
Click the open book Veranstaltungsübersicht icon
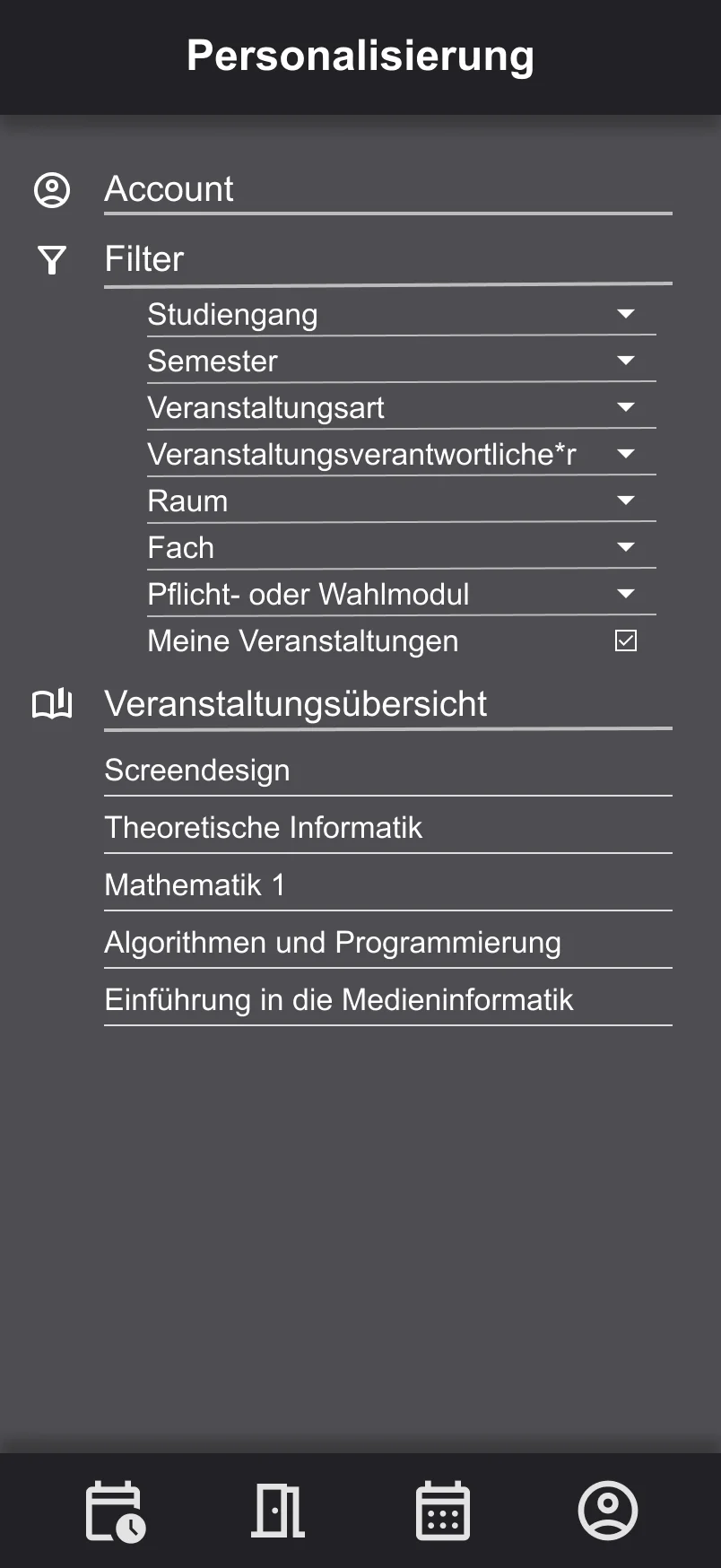coord(52,704)
